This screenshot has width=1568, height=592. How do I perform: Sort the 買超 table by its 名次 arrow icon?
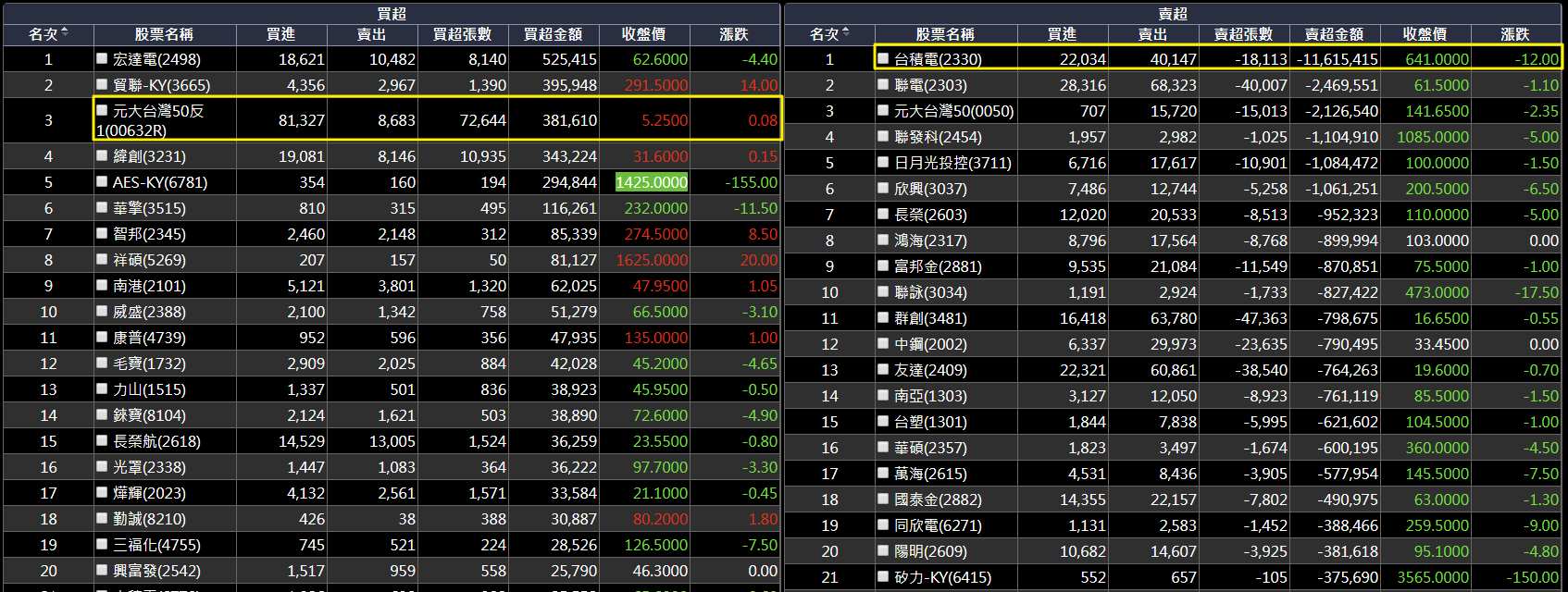pos(65,33)
